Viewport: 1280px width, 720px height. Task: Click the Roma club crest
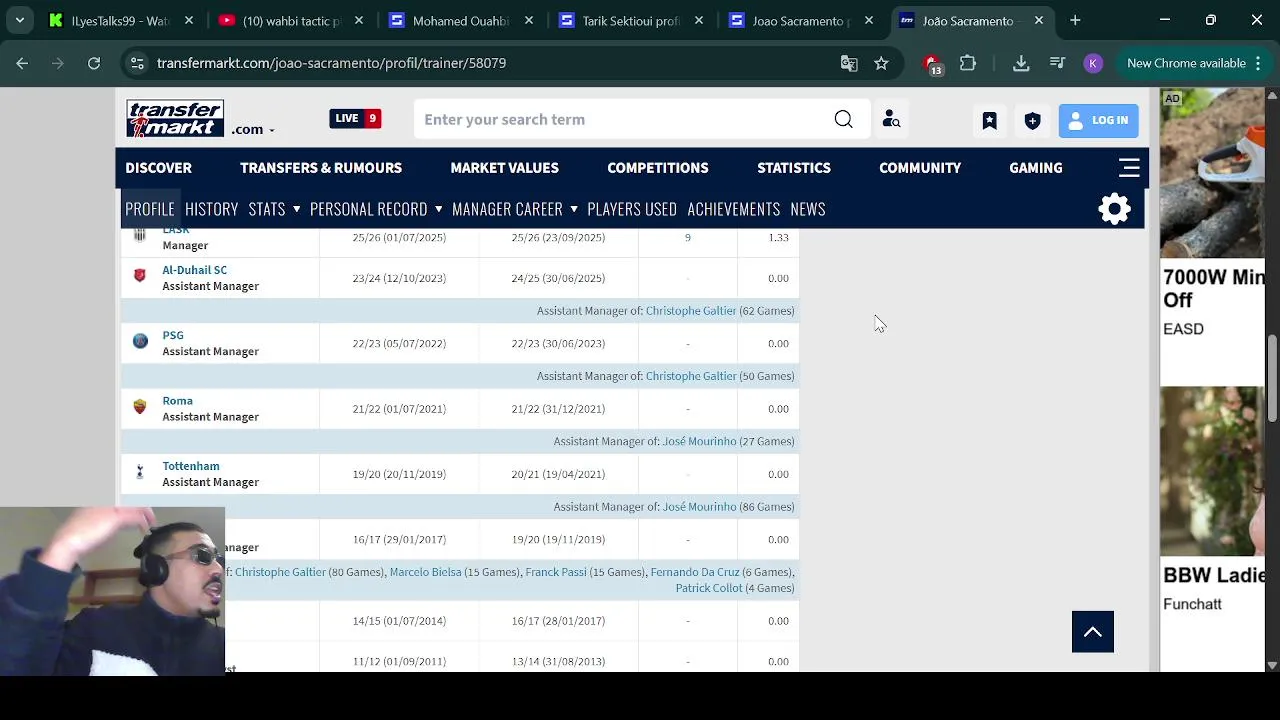140,407
